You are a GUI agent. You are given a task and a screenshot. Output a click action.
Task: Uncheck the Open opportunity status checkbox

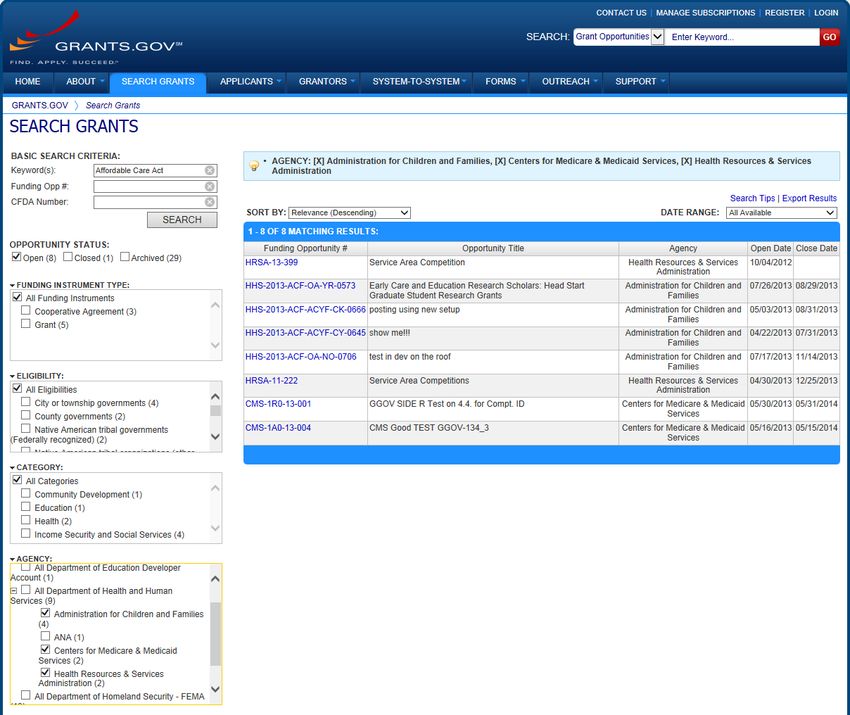pyautogui.click(x=17, y=257)
